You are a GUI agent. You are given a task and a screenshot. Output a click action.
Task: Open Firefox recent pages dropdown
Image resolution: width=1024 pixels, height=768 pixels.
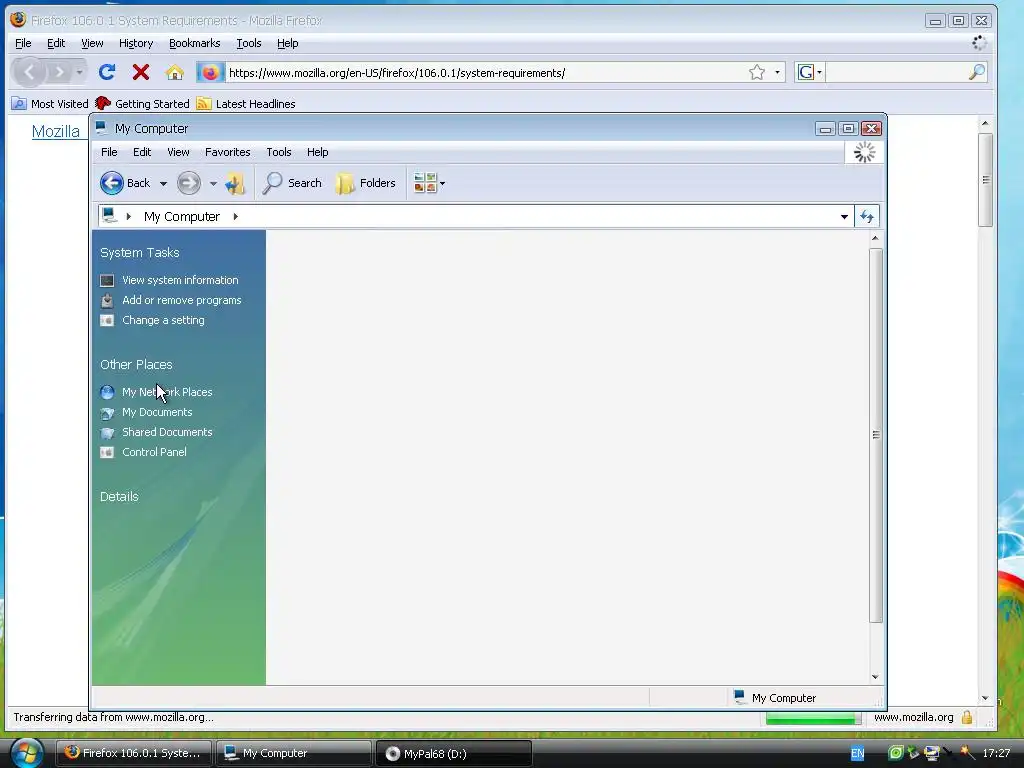tap(79, 72)
